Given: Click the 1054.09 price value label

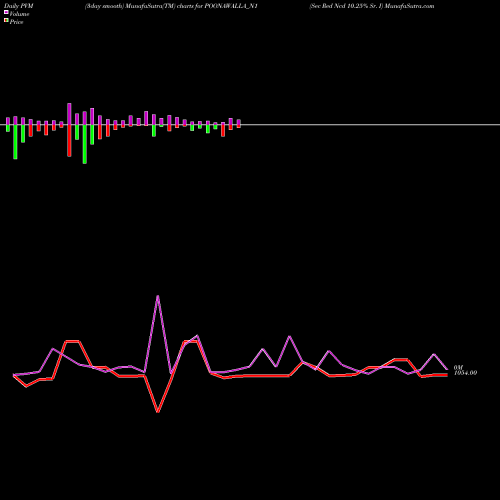Looking at the screenshot, I should 466,373.
